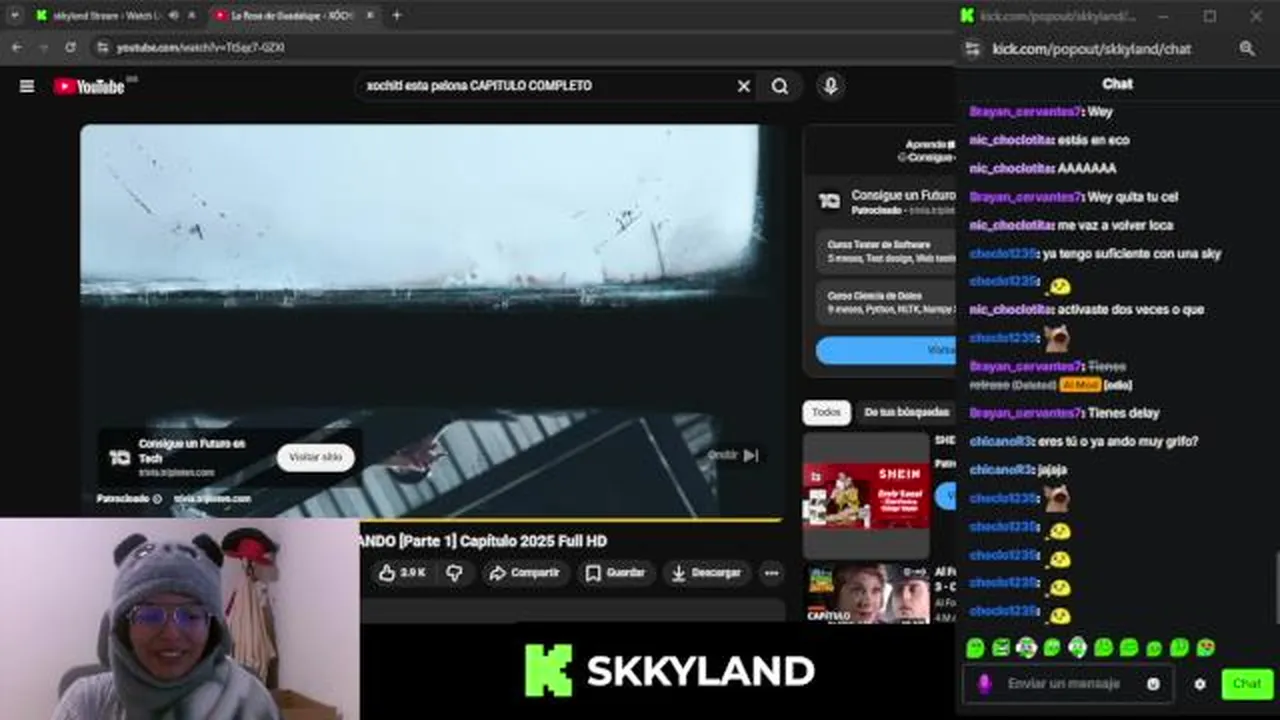Open the second recommended video thumbnail
This screenshot has width=1280, height=720.
(868, 594)
